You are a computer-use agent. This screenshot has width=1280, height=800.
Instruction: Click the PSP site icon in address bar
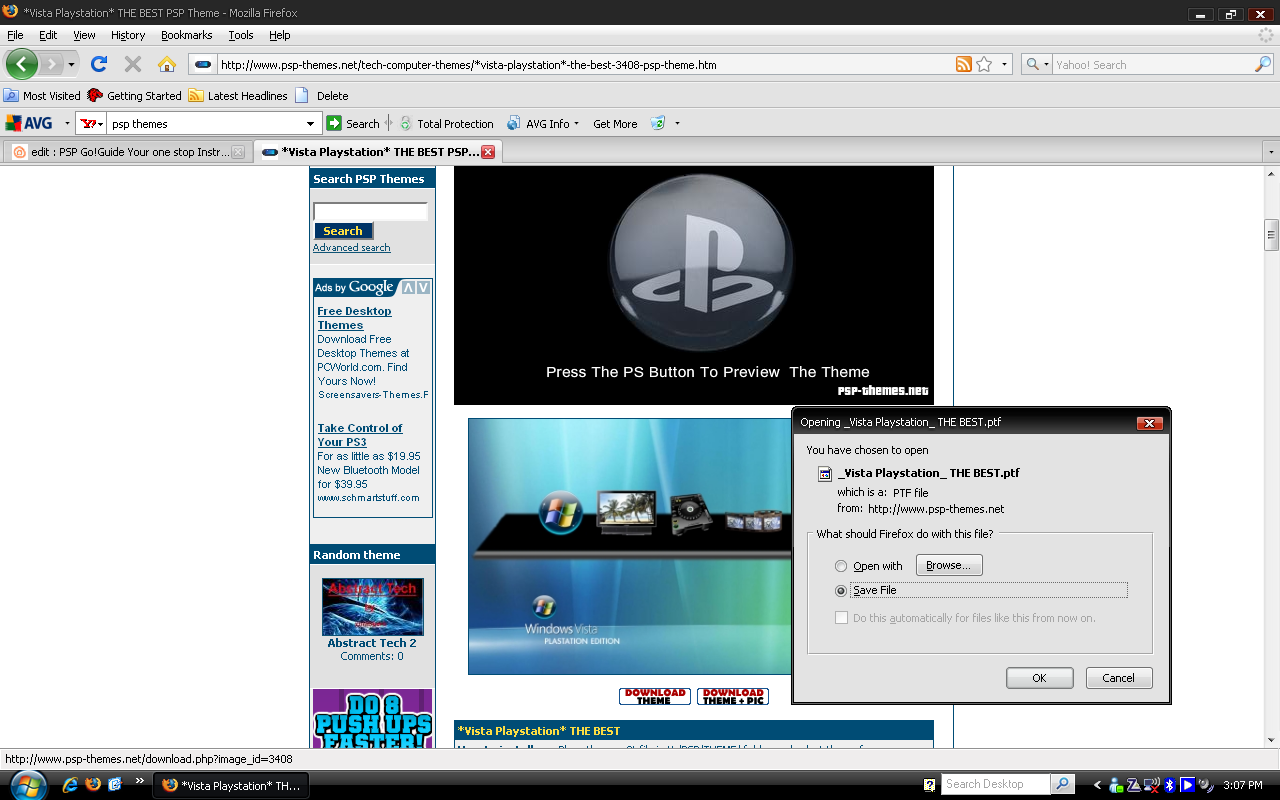[x=203, y=65]
